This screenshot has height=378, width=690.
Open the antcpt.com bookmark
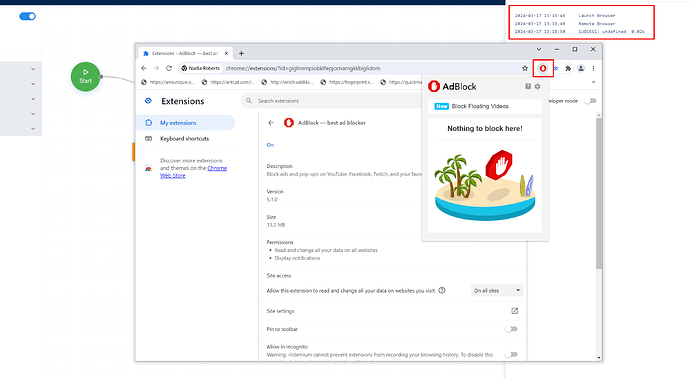228,82
